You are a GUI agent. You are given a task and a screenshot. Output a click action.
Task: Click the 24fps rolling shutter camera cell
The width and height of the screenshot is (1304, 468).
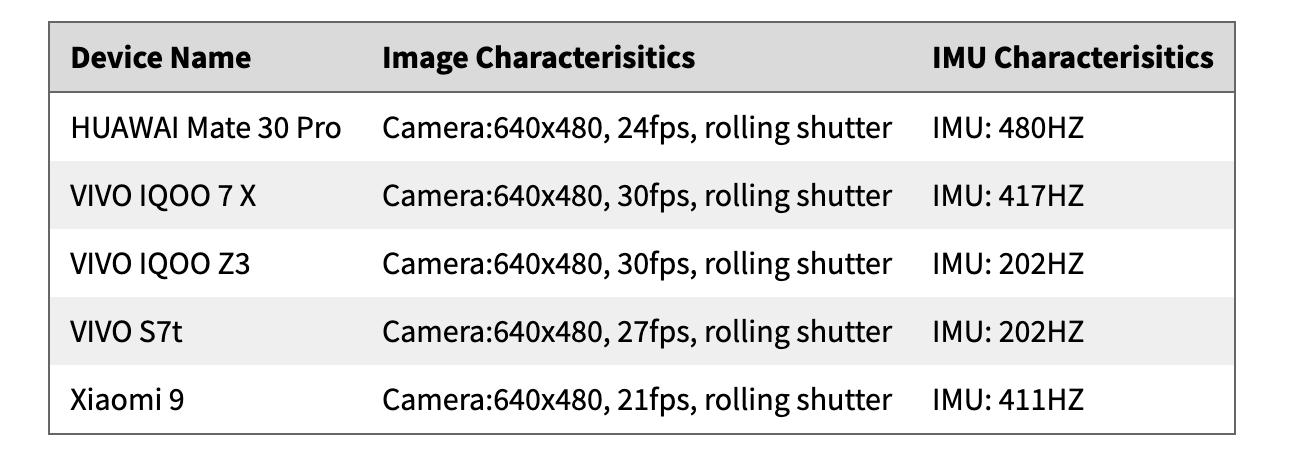[636, 128]
